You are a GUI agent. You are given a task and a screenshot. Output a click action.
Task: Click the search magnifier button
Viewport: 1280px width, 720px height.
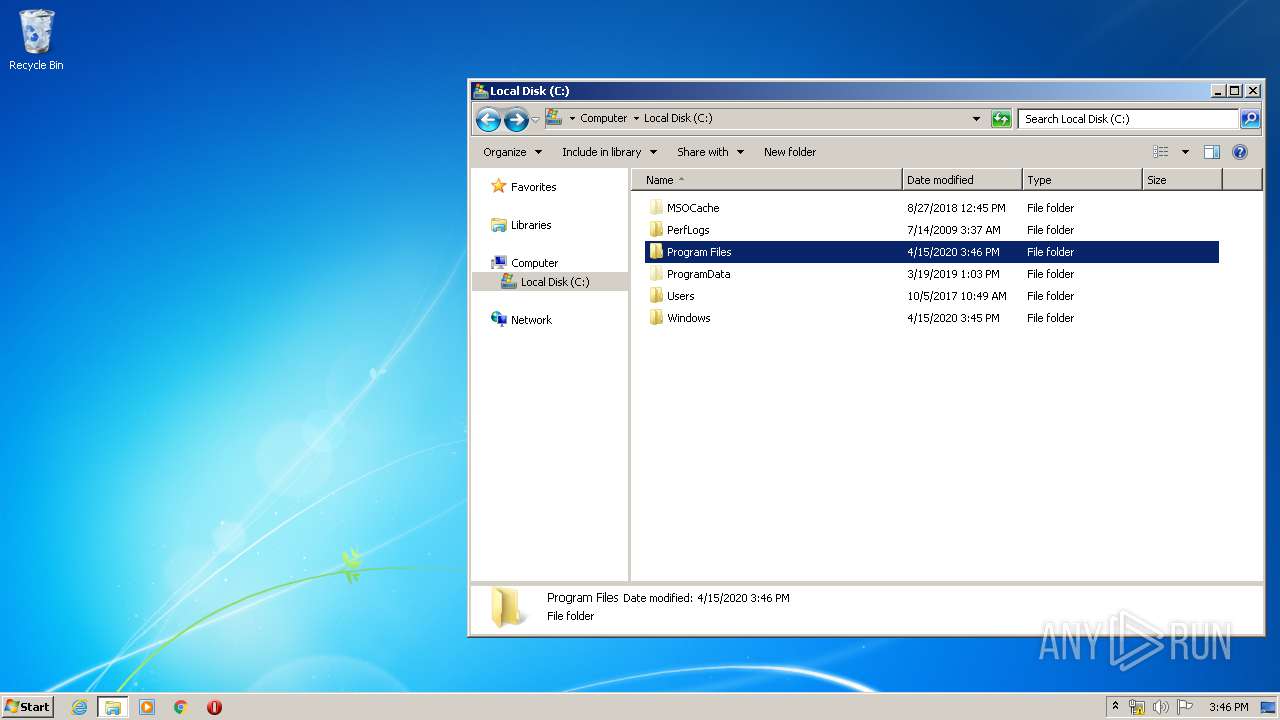[1250, 119]
